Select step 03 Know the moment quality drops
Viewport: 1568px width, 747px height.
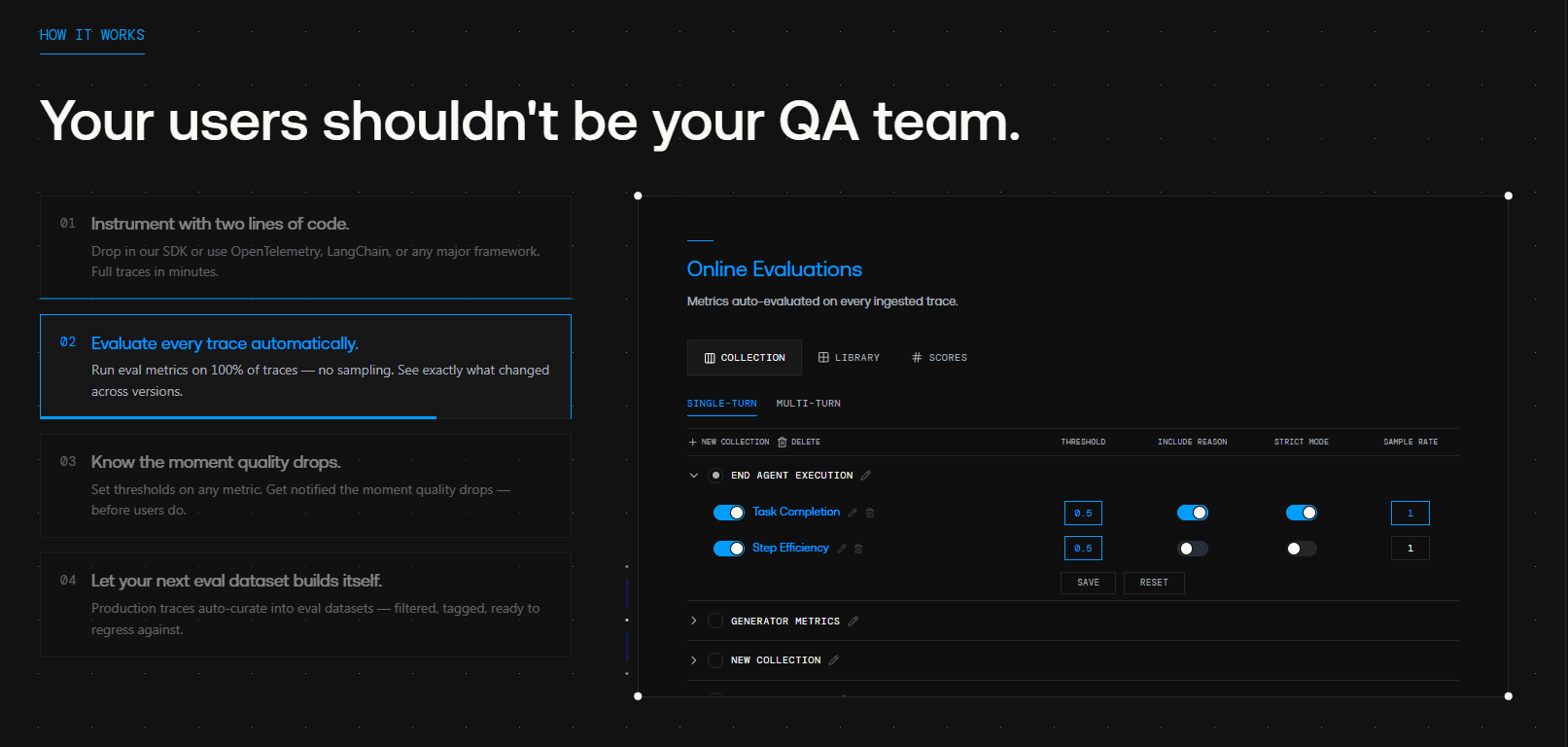tap(305, 485)
